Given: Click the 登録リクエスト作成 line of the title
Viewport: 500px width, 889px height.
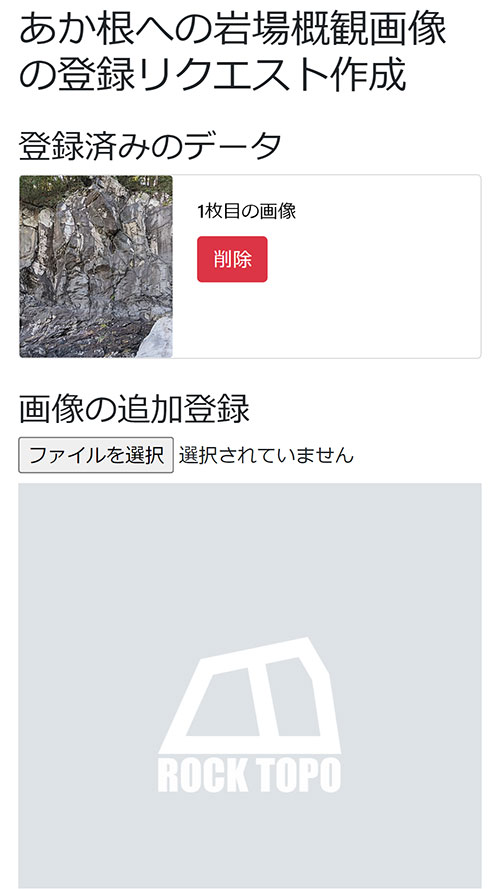Looking at the screenshot, I should click(x=213, y=74).
